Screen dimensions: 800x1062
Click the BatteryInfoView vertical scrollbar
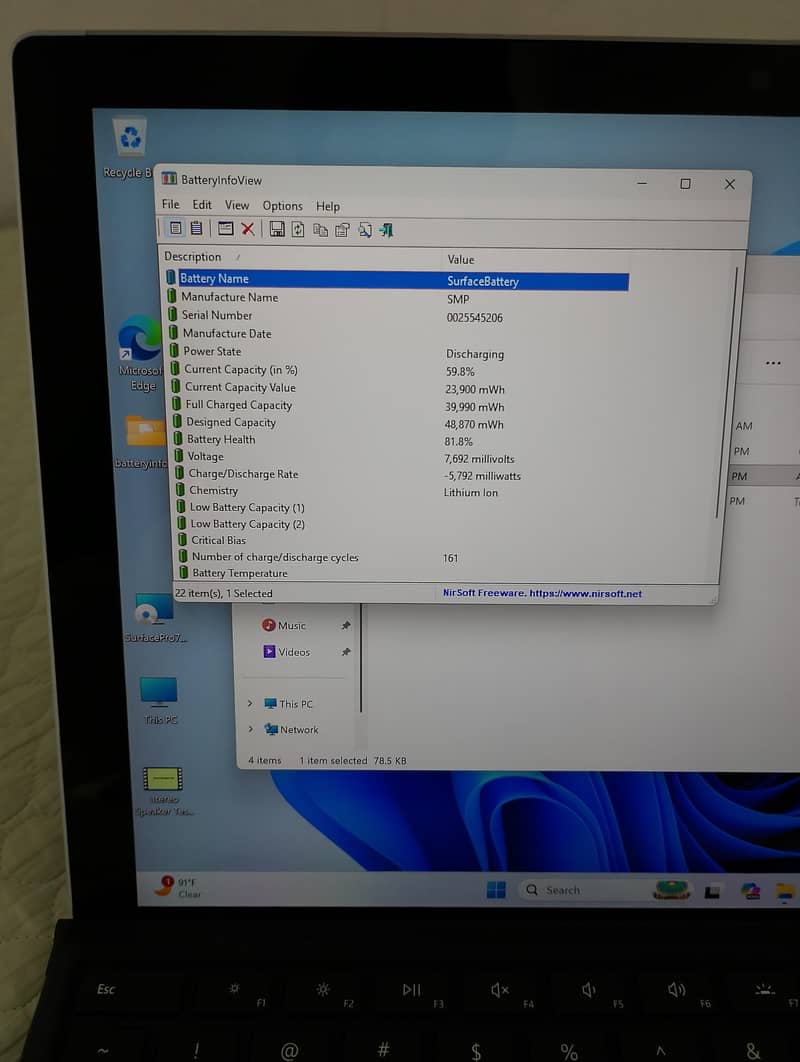[725, 393]
